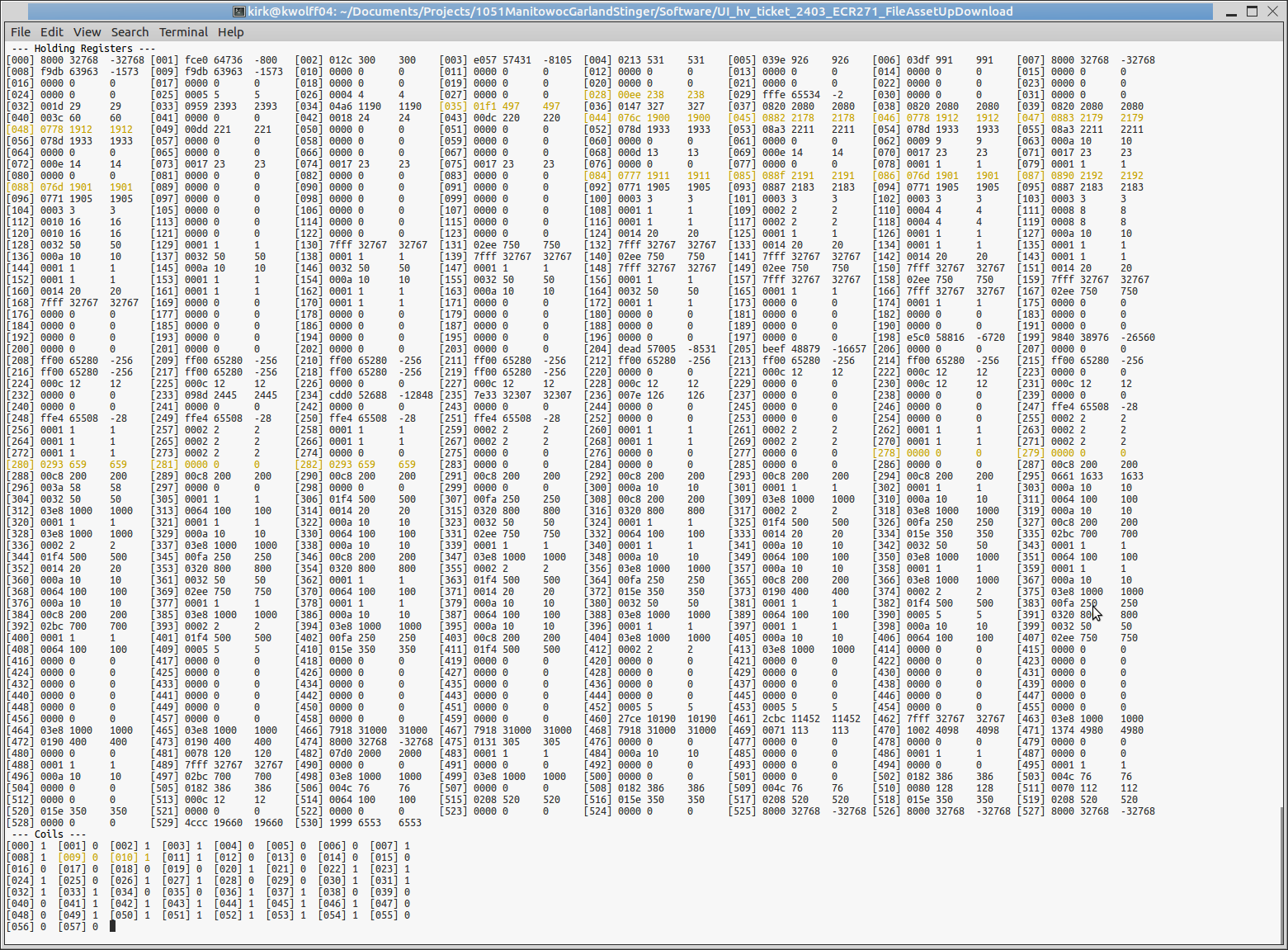This screenshot has width=1288, height=950.
Task: Click the terminal cursor block after coil [057]
Action: [x=112, y=926]
